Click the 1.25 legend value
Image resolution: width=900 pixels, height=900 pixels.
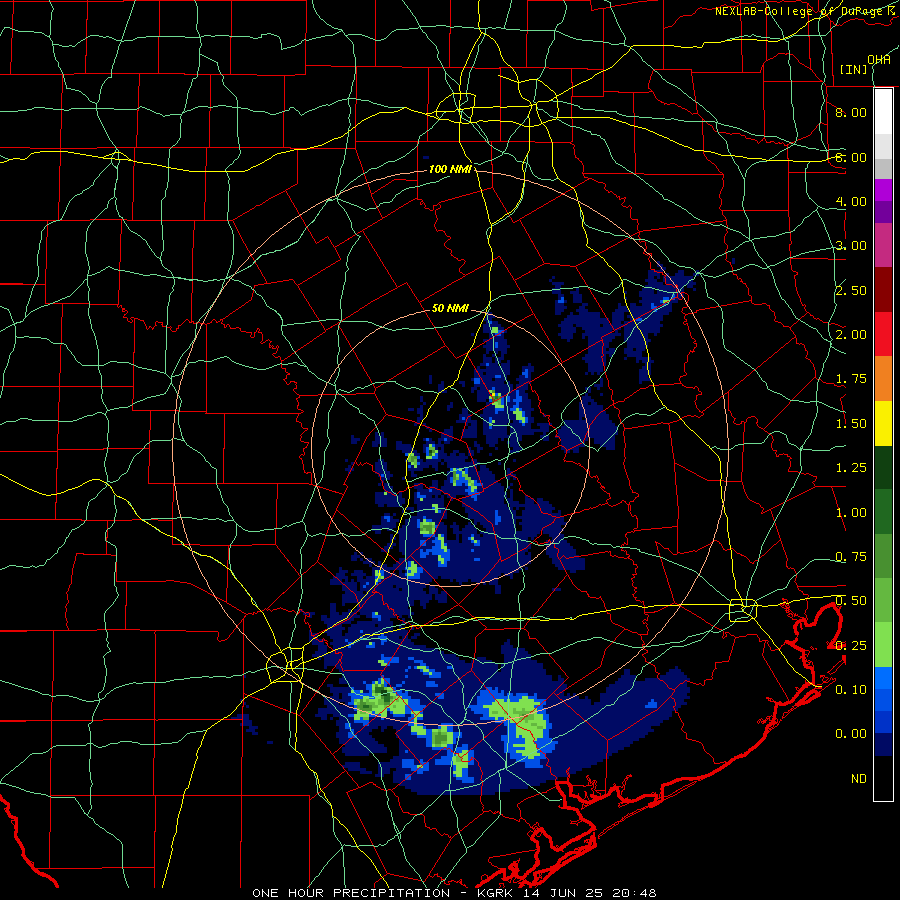(x=851, y=468)
